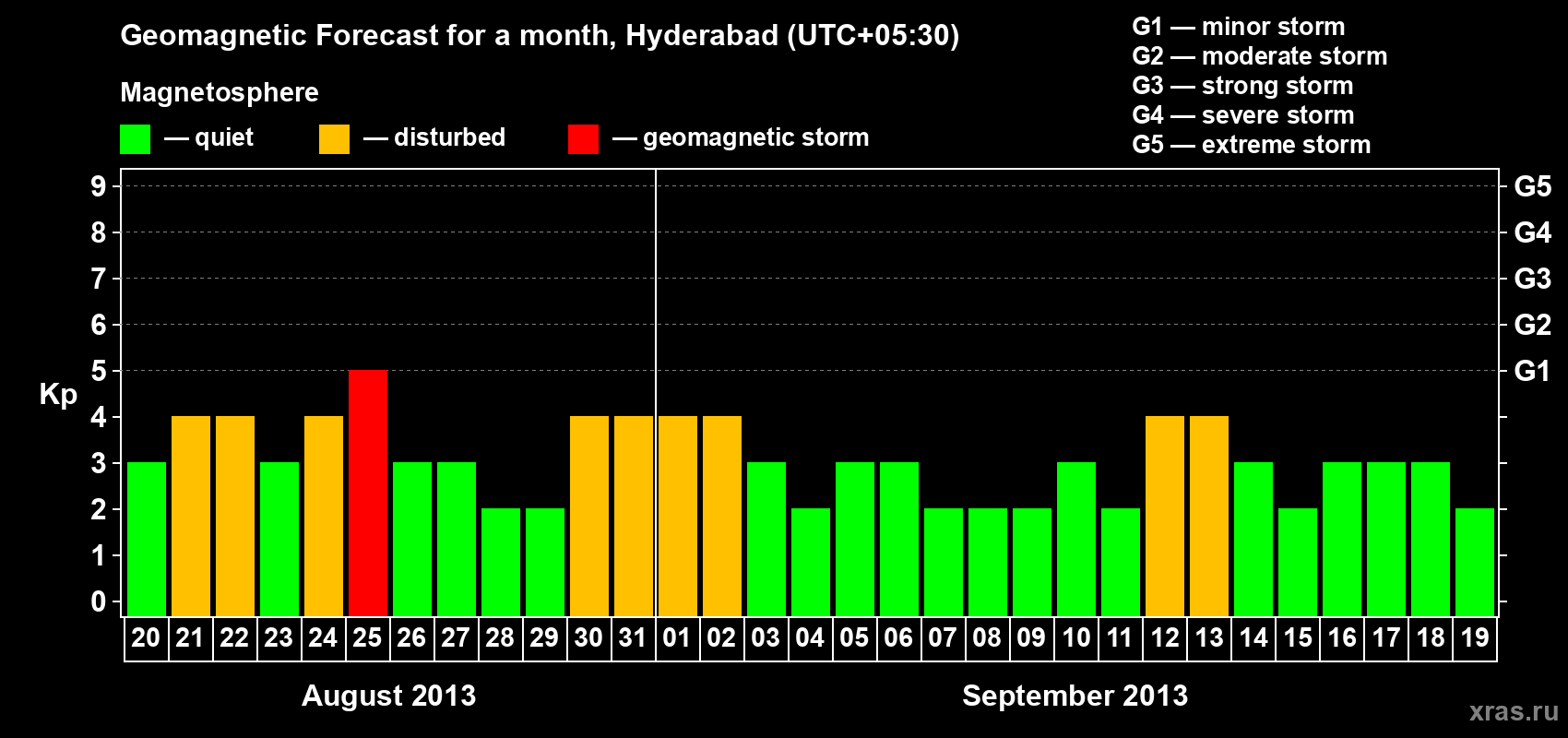Select the green bar for August 20
This screenshot has width=1568, height=738.
(x=147, y=540)
